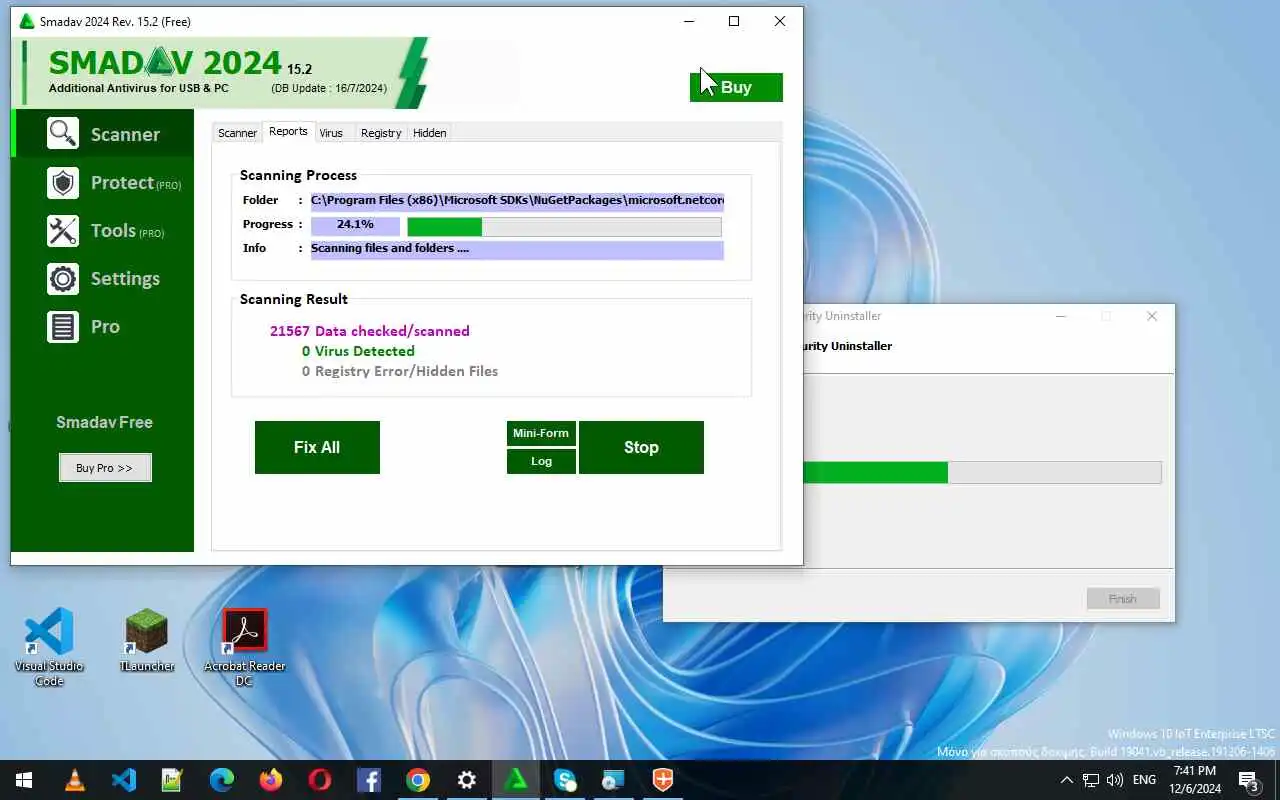The height and width of the screenshot is (800, 1280).
Task: Open Opera browser from taskbar
Action: click(x=320, y=780)
